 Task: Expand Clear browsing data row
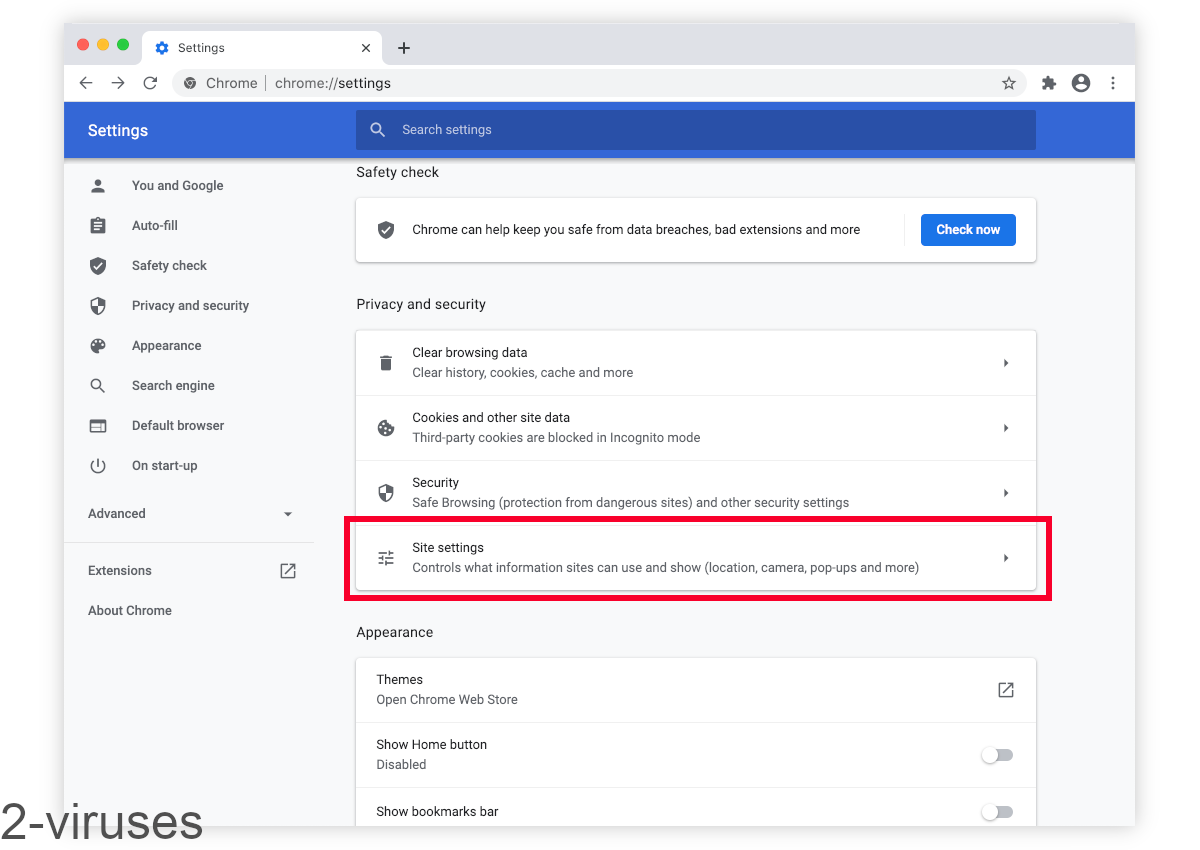[1005, 363]
